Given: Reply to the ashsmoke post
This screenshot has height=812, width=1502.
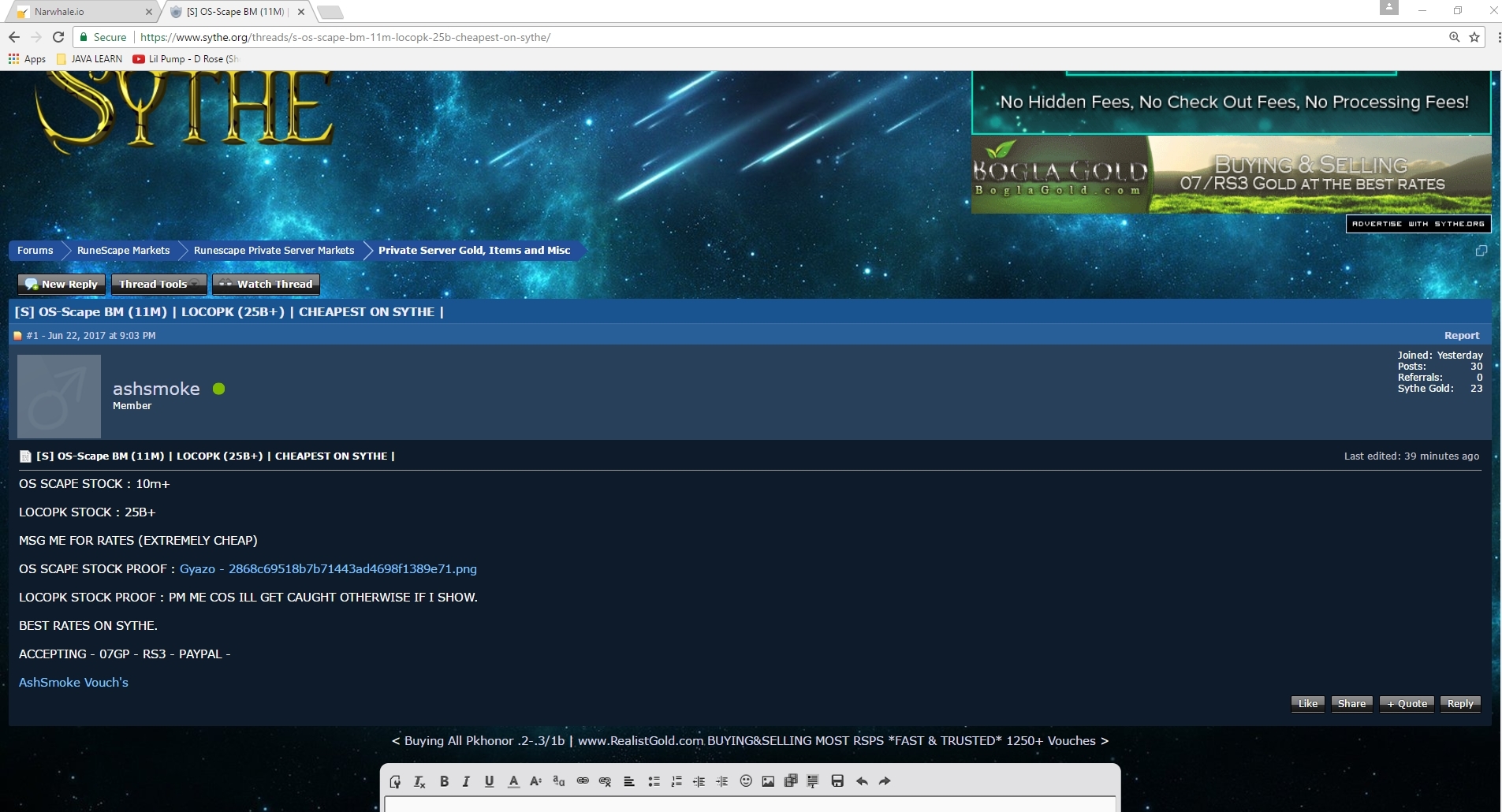Looking at the screenshot, I should 1460,704.
